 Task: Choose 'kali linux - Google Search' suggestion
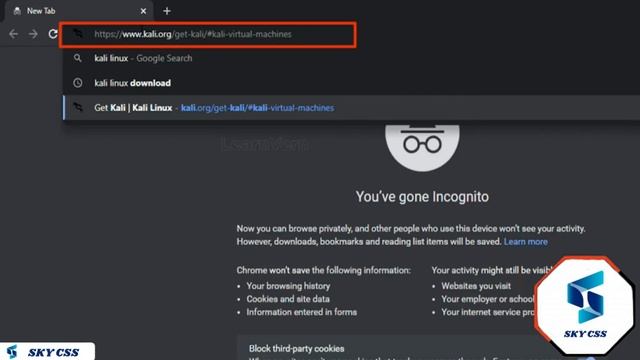(351, 58)
